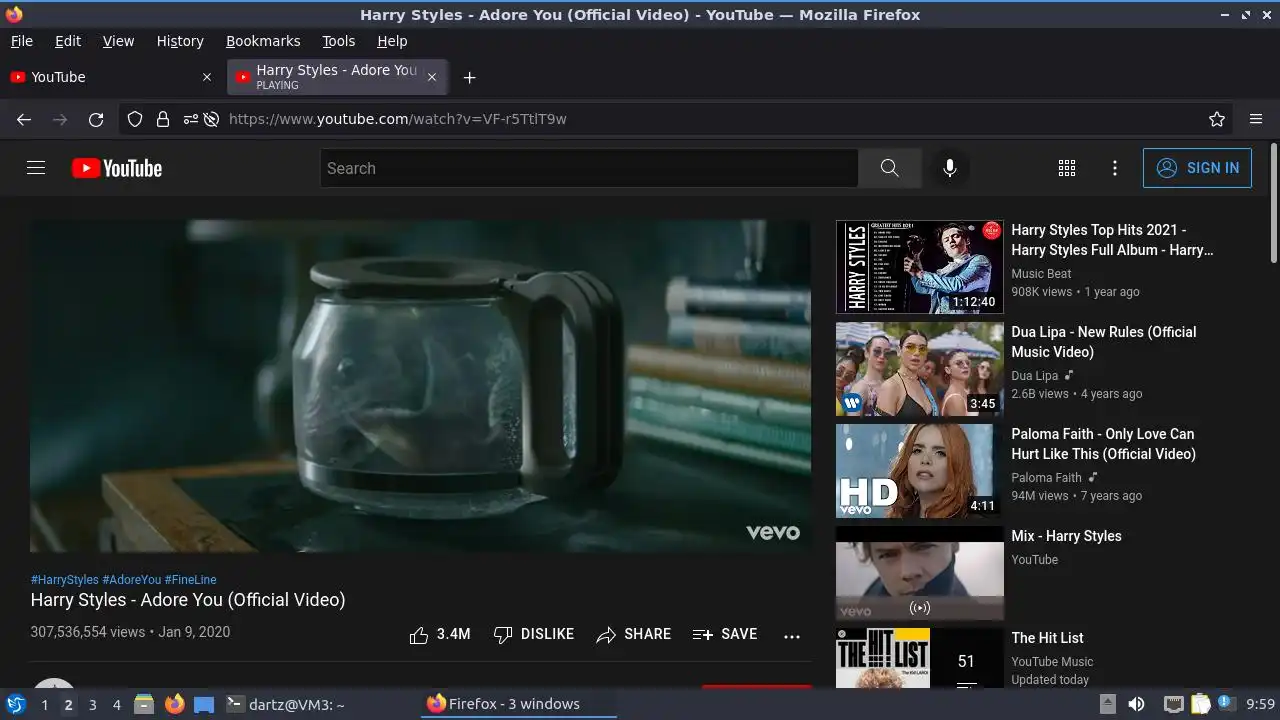Open the View menu
Image resolution: width=1280 pixels, height=720 pixels.
(x=118, y=41)
